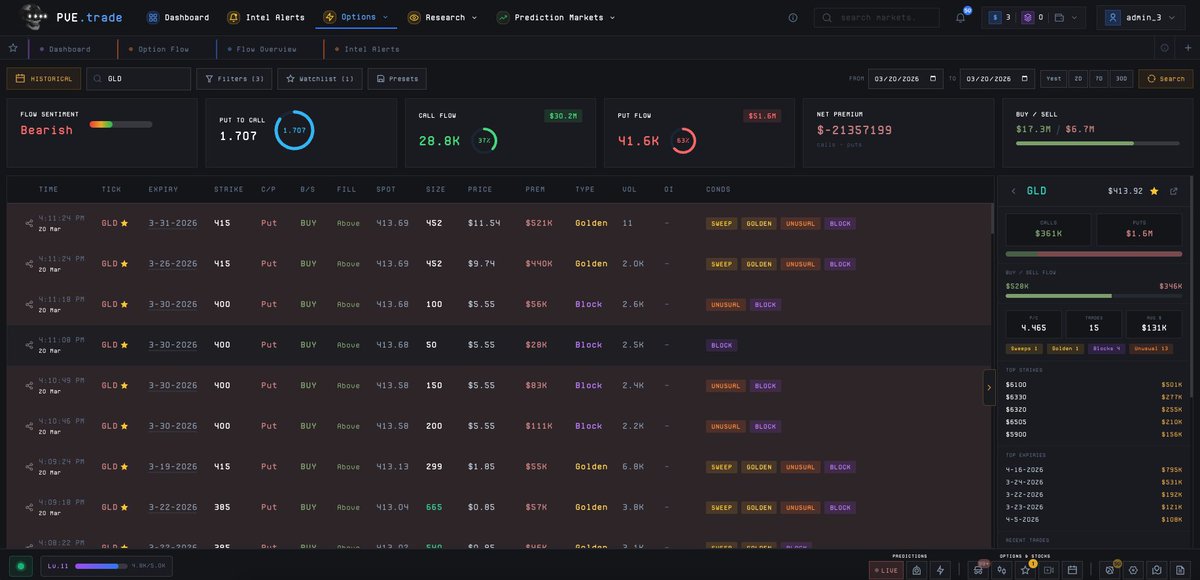
Task: Open the video camera icon in bottom bar
Action: pyautogui.click(x=1048, y=569)
